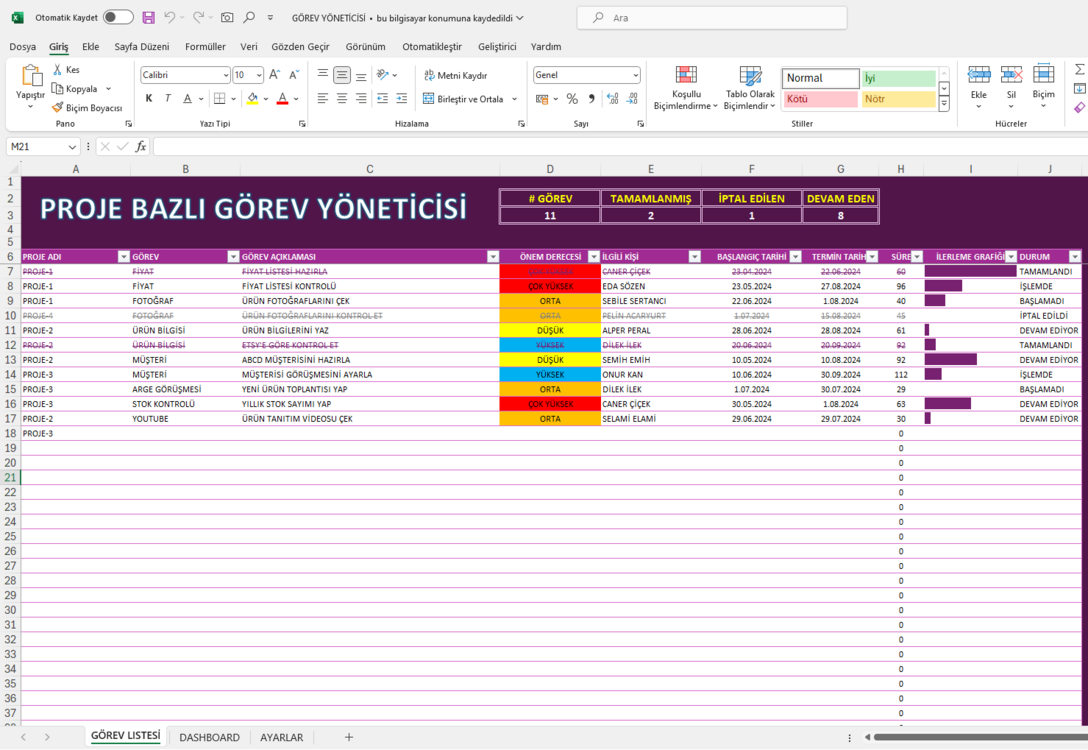Image resolution: width=1088 pixels, height=750 pixels.
Task: Toggle Wrap Text (Metni Kaydır)
Action: (455, 75)
